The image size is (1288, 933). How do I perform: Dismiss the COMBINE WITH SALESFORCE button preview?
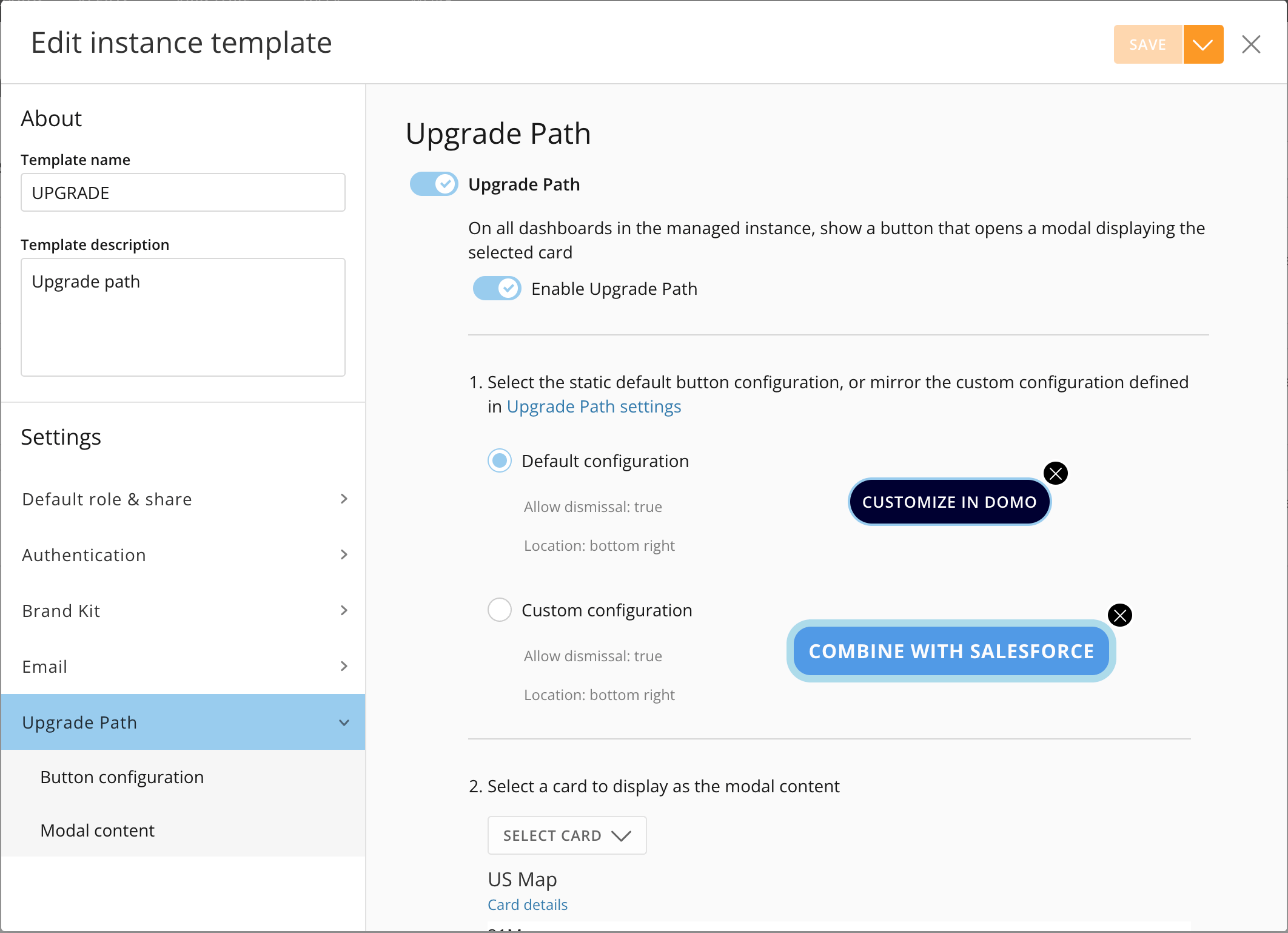coord(1120,615)
